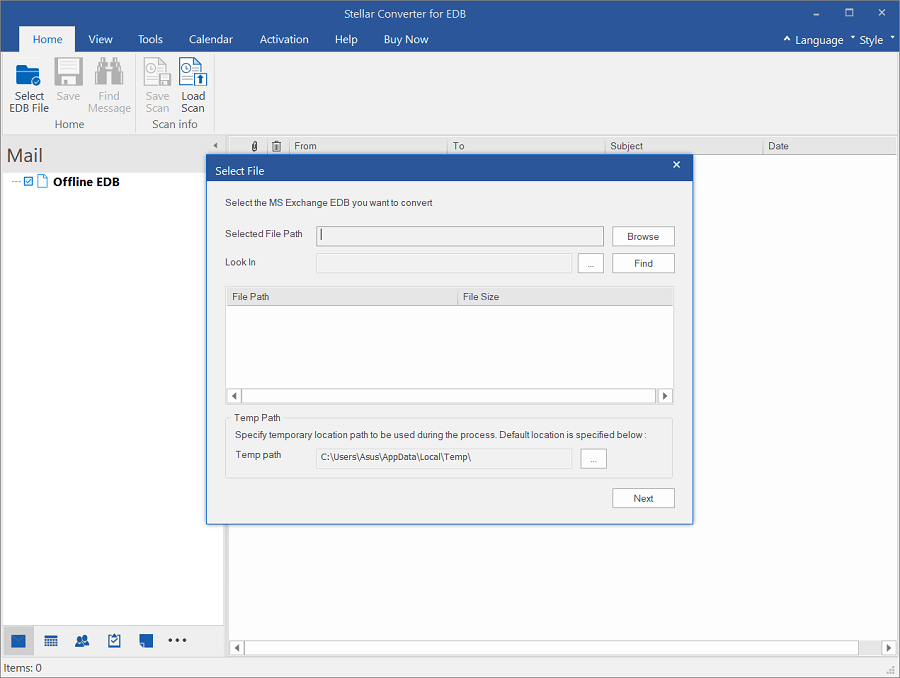Click main message list left scroll arrow

pos(237,648)
